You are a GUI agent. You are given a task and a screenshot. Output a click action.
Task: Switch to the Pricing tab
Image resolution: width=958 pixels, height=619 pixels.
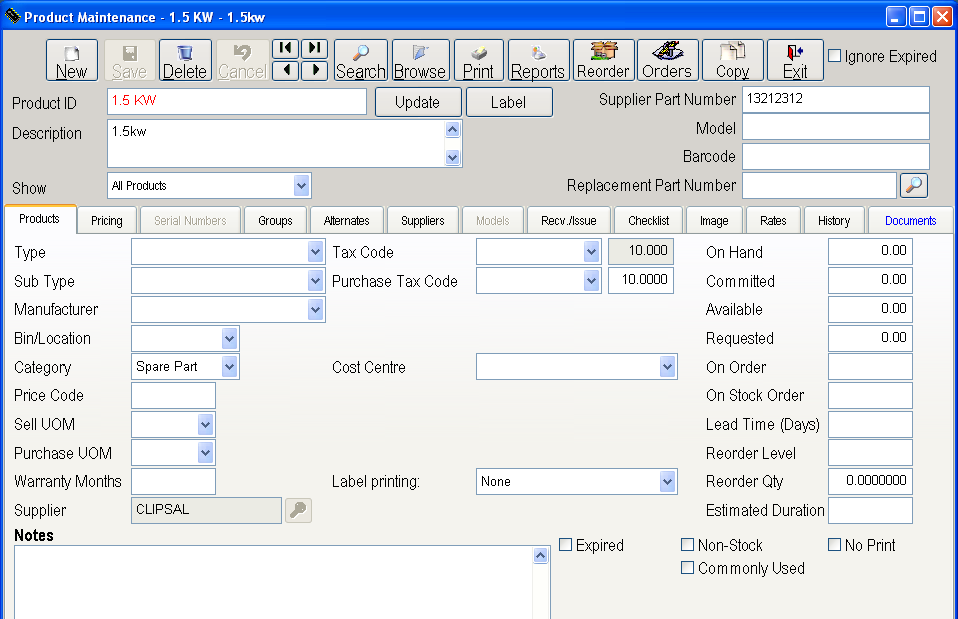107,221
